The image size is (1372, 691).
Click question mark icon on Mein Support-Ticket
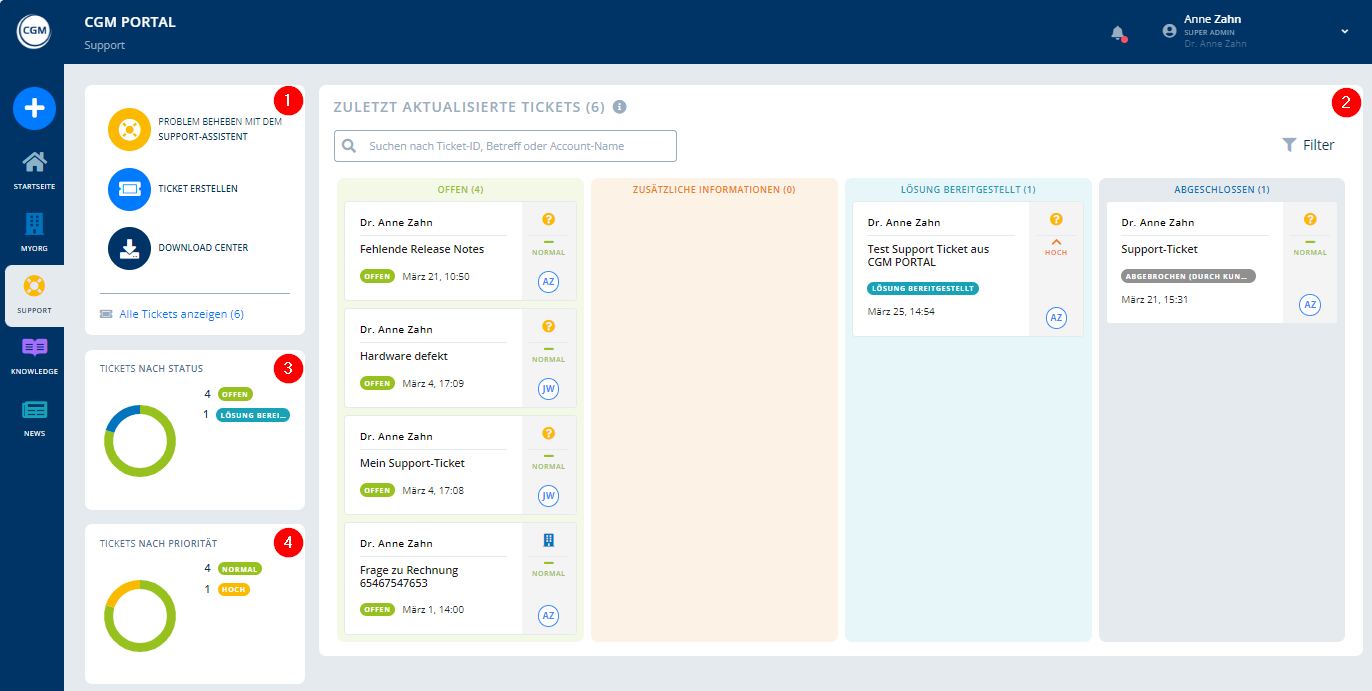tap(548, 433)
